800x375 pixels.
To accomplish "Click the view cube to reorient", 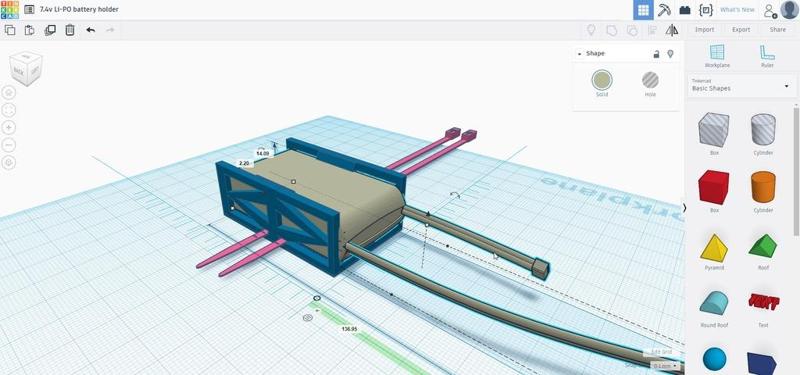I will 26,67.
